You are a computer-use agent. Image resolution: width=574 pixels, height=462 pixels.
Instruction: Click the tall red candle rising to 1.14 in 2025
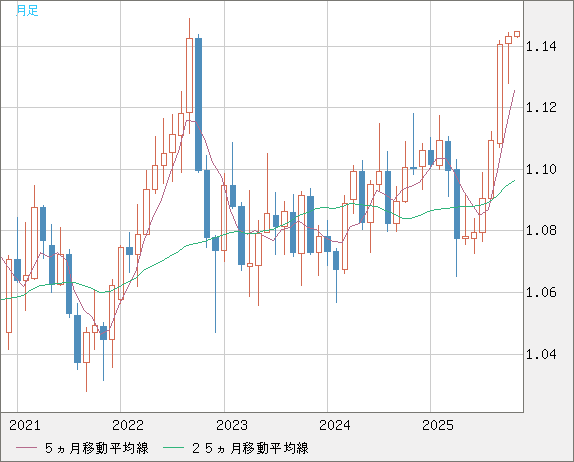[500, 93]
